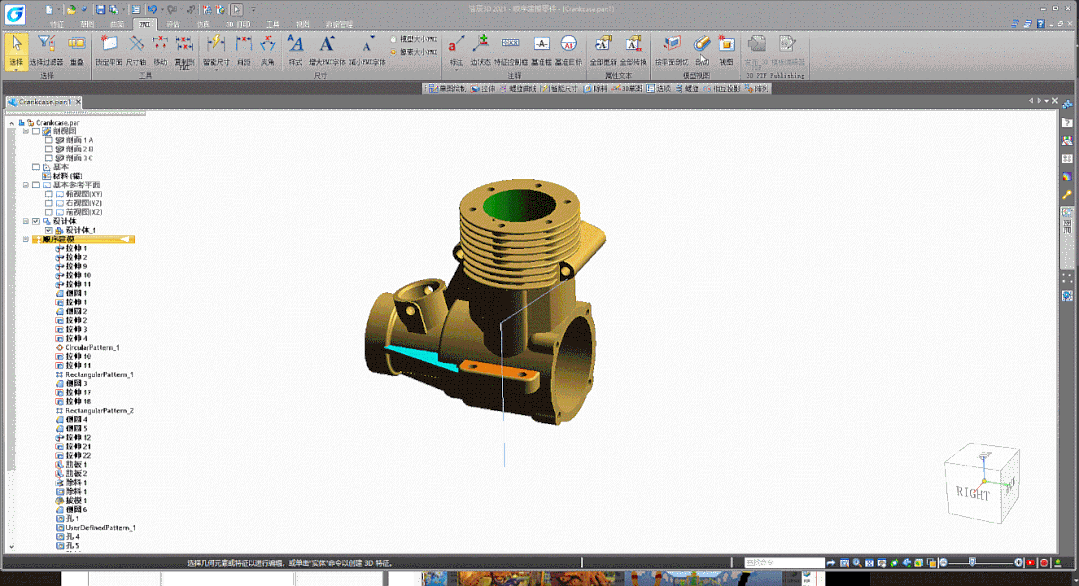Click the Save icon in quick access toolbar
The width and height of the screenshot is (1079, 586).
pos(100,10)
